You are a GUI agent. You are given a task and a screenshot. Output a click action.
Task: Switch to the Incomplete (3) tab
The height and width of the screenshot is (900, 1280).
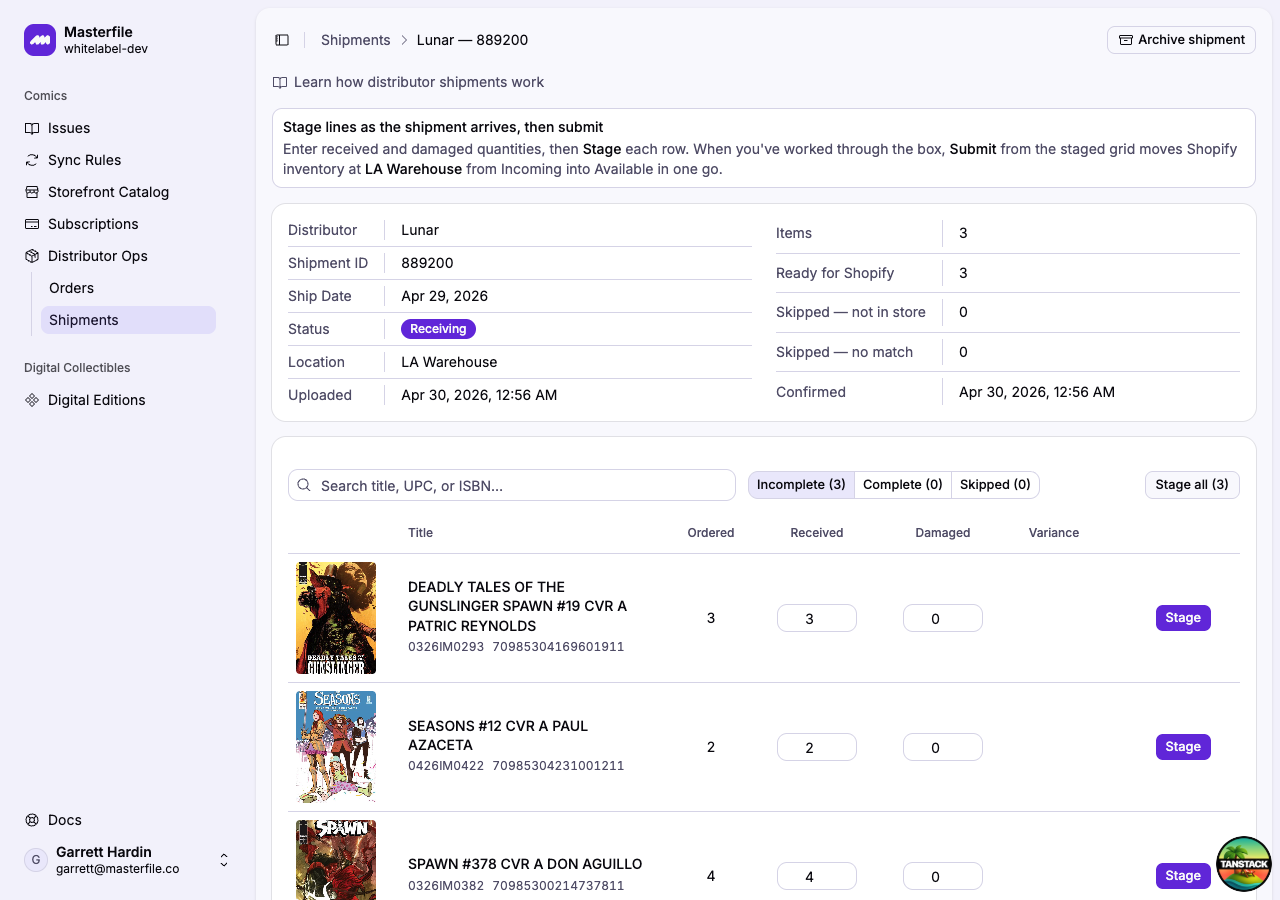pyautogui.click(x=801, y=485)
